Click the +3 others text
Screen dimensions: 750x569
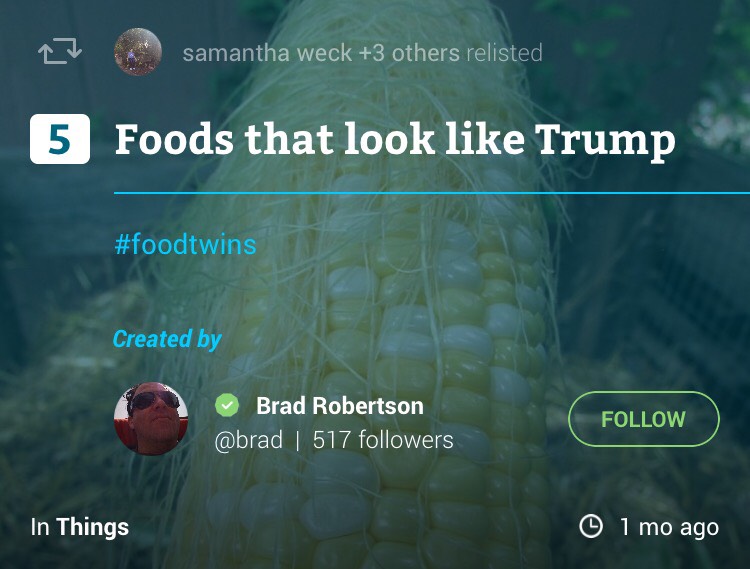point(409,53)
